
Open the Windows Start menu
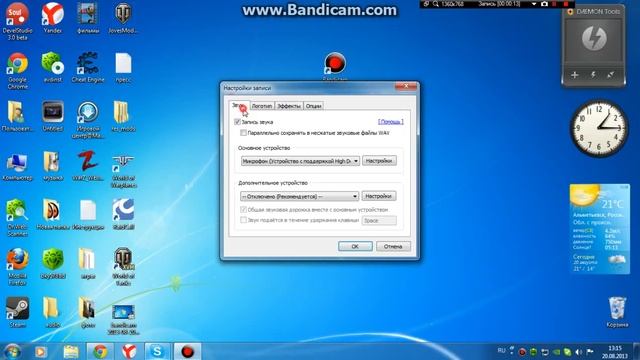click(12, 351)
